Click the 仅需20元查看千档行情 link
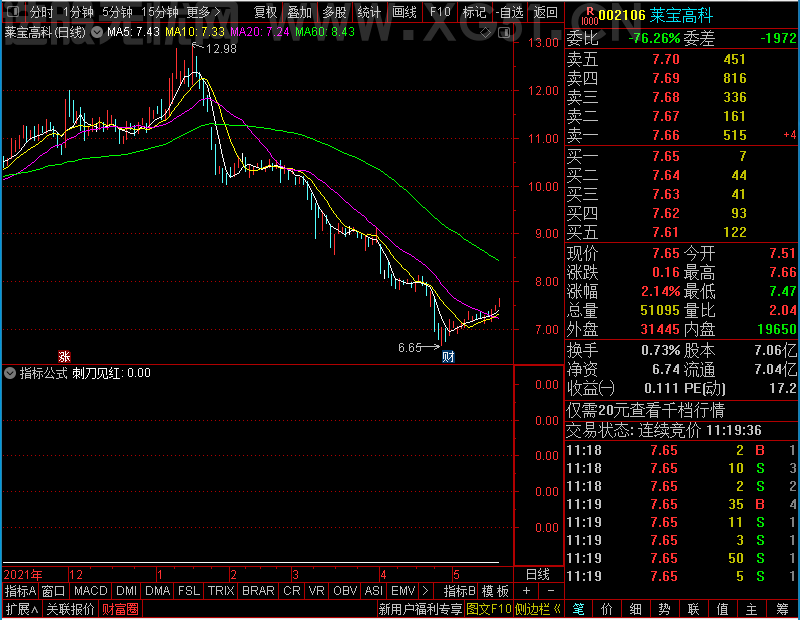The image size is (800, 620). click(645, 410)
